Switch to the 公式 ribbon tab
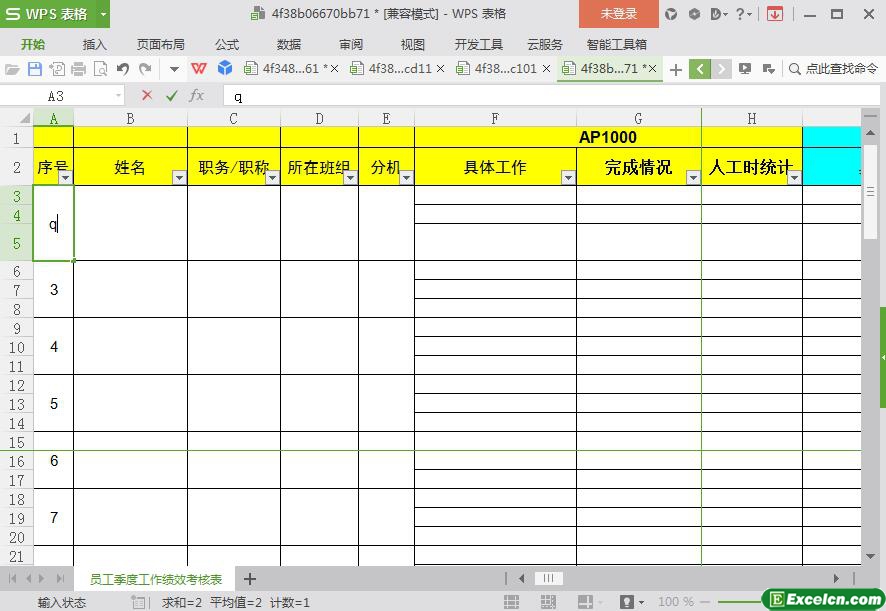 [227, 44]
